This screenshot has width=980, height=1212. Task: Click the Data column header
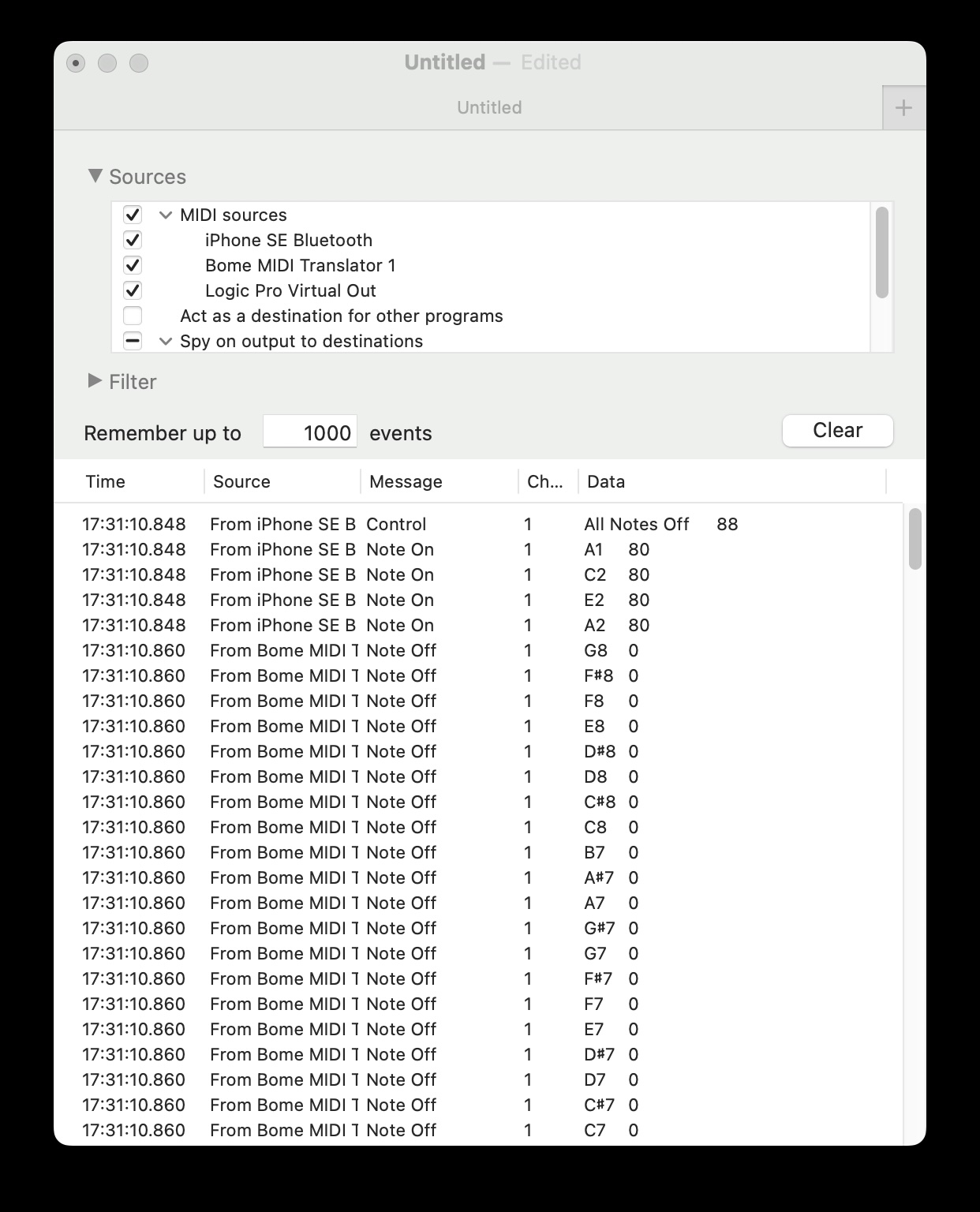[x=606, y=481]
